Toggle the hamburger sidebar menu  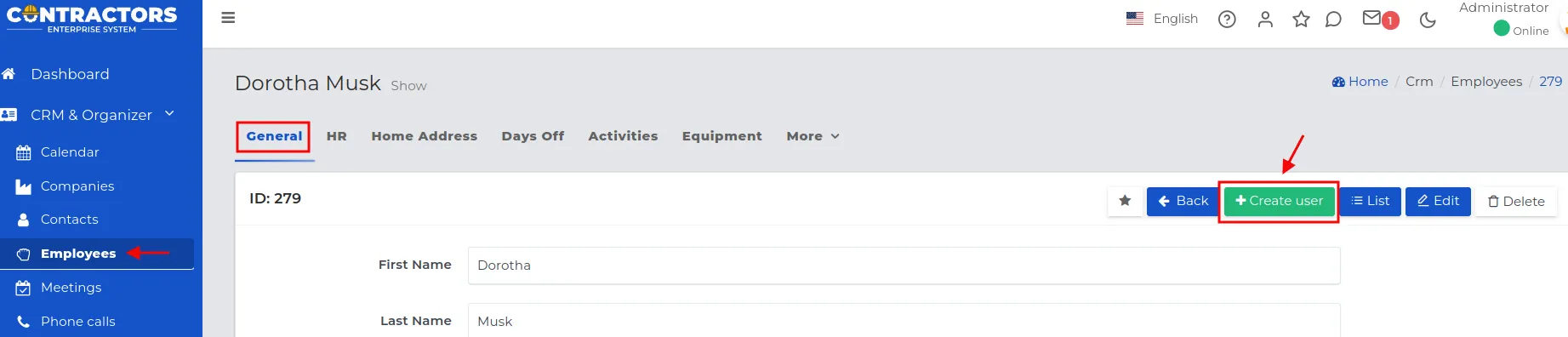coord(228,18)
